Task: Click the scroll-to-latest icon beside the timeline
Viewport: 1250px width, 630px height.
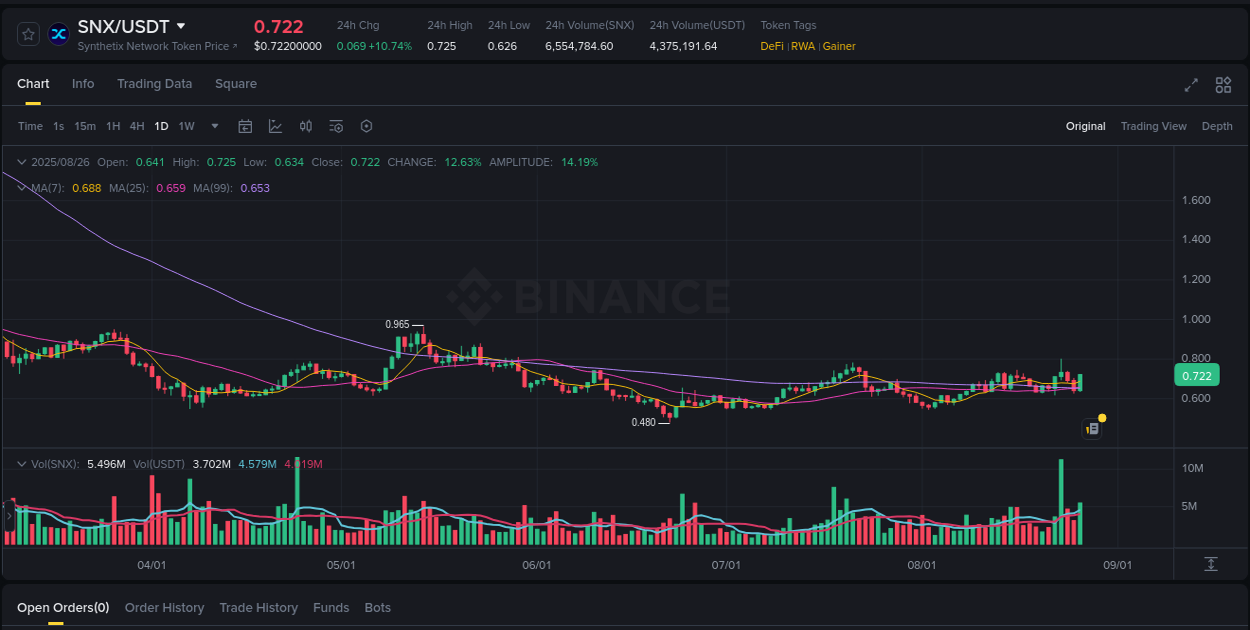Action: point(1211,565)
